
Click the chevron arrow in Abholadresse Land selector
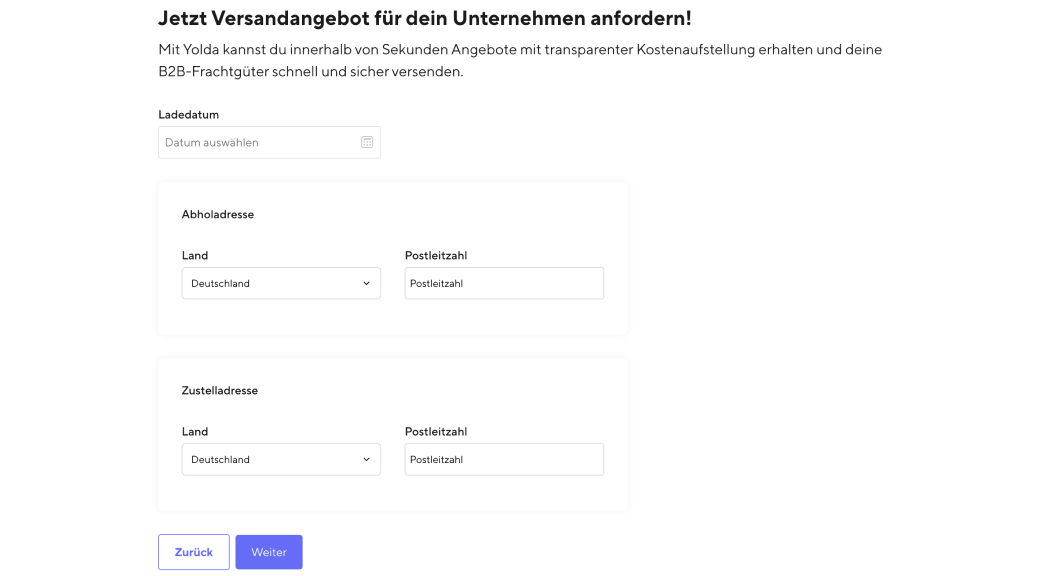pos(366,283)
